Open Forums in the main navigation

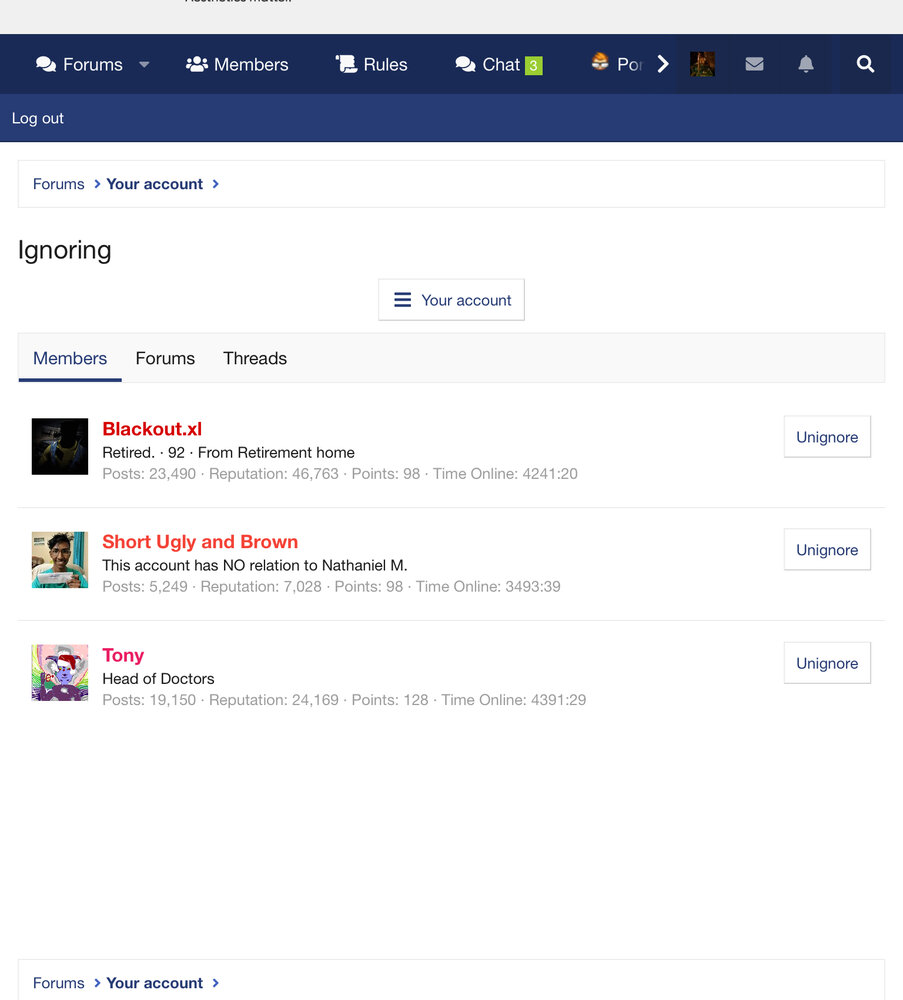pyautogui.click(x=80, y=64)
